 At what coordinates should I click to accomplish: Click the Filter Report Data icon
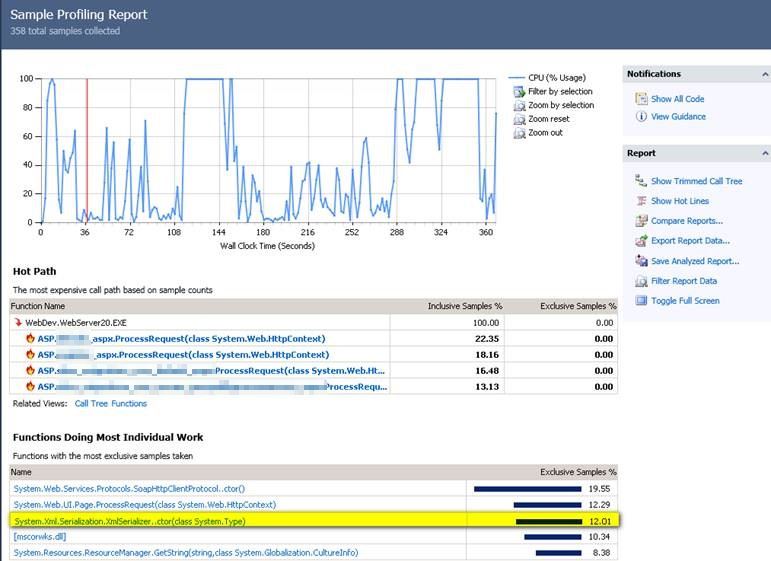click(641, 281)
